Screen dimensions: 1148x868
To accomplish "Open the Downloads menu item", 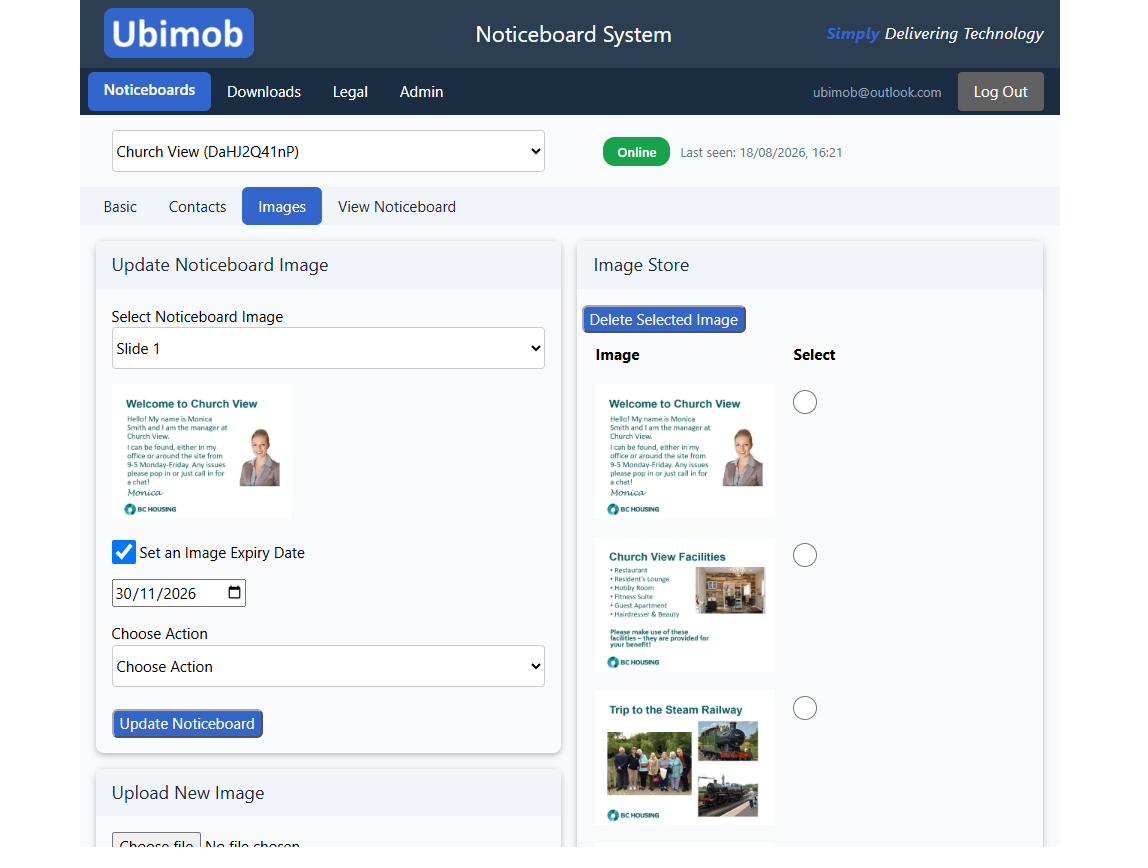I will coord(264,91).
